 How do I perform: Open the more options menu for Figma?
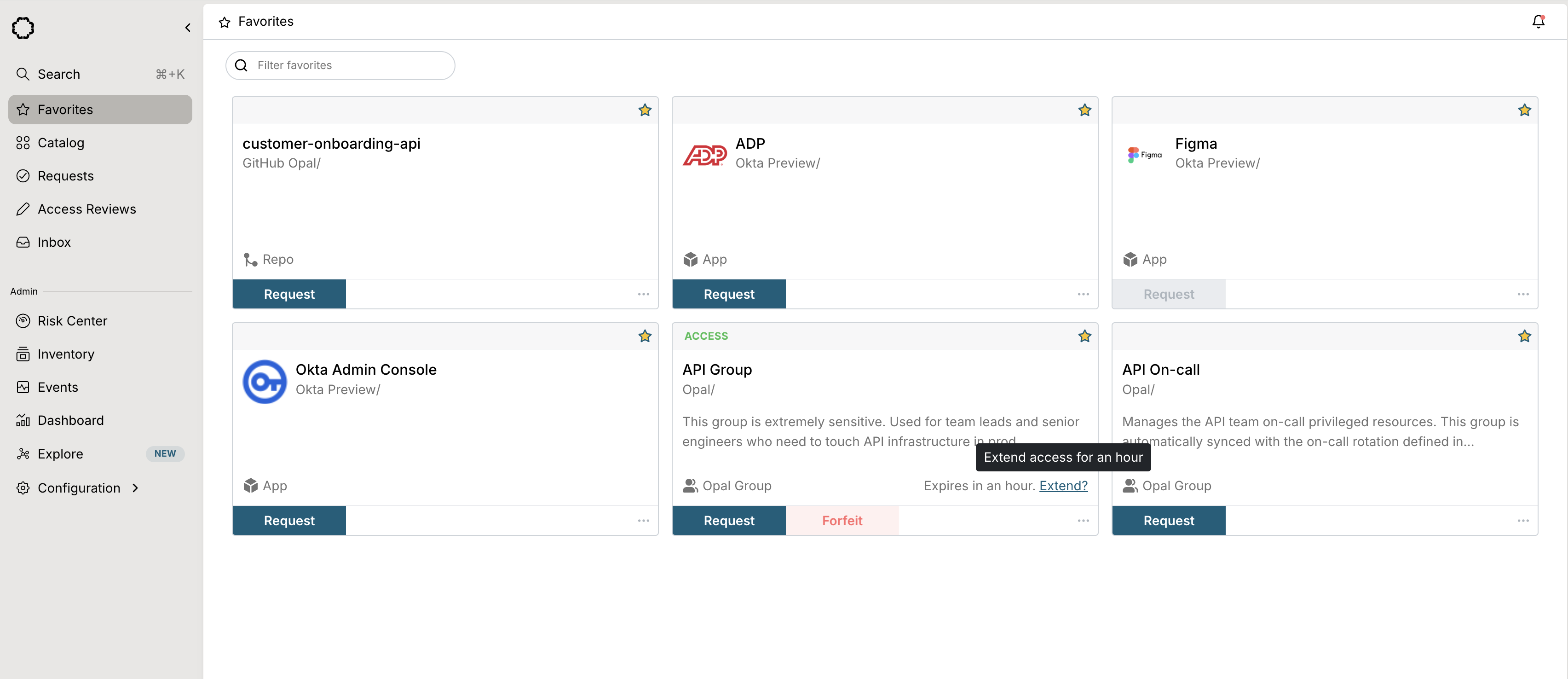1522,294
